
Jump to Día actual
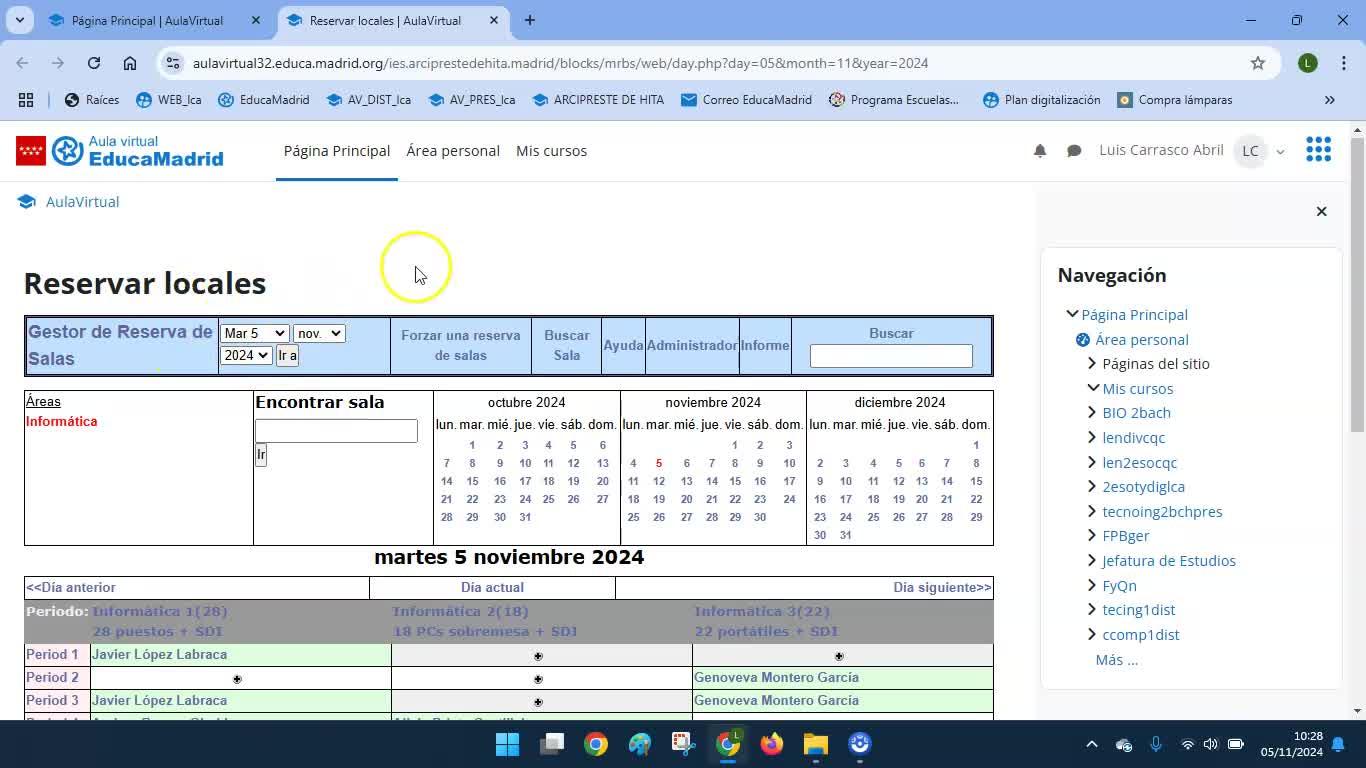(x=492, y=588)
